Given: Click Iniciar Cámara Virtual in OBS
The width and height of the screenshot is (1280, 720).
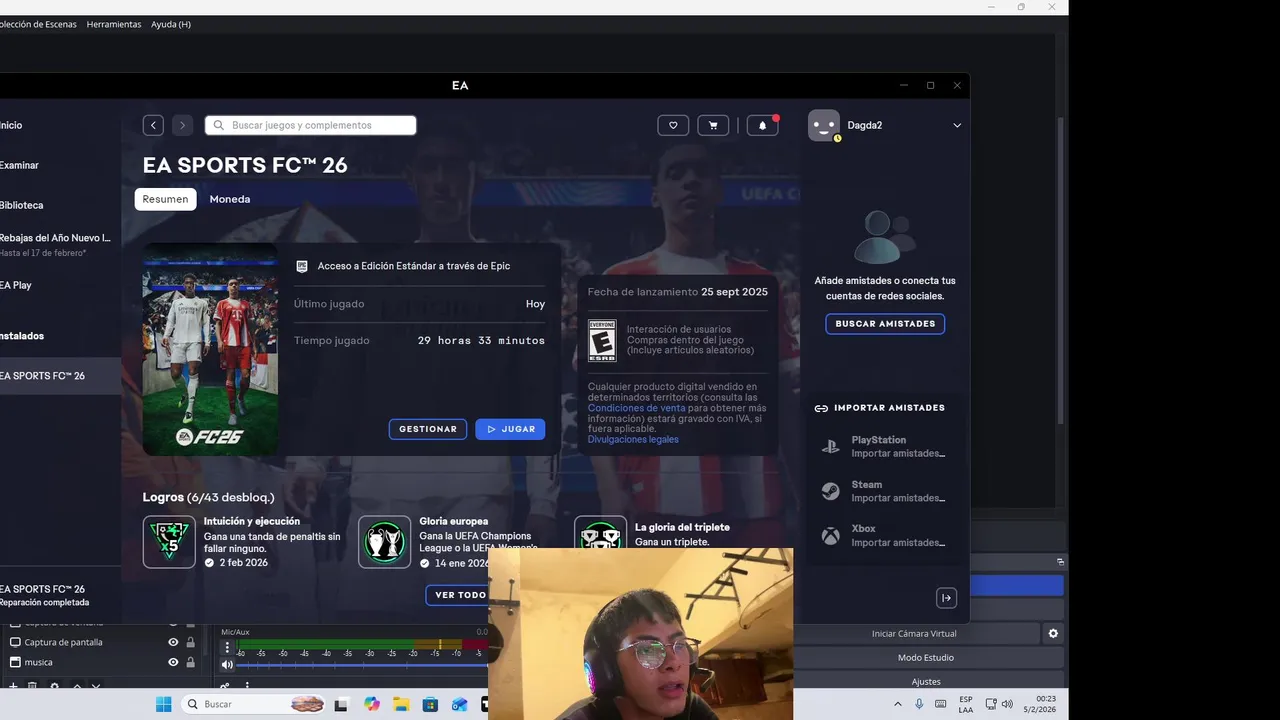Looking at the screenshot, I should coord(914,633).
